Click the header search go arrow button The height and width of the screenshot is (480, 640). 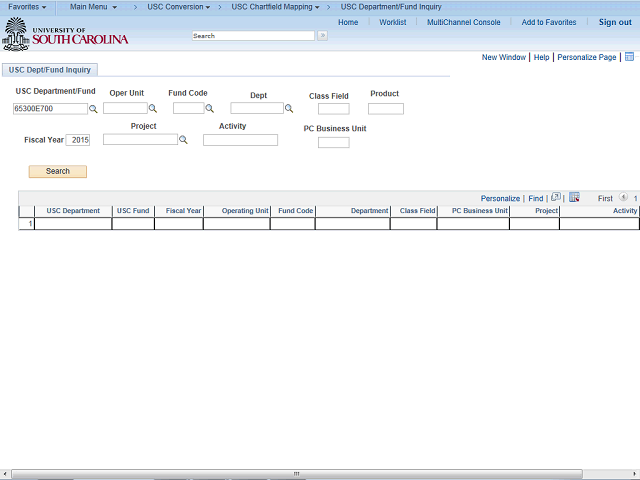click(322, 36)
